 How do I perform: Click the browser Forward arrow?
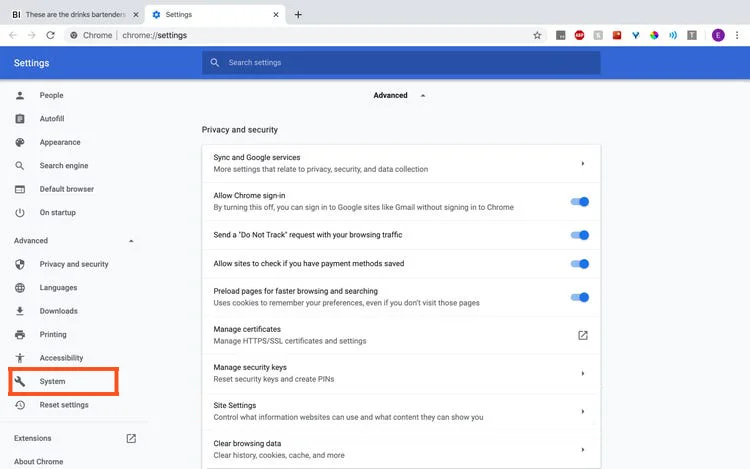(32, 35)
